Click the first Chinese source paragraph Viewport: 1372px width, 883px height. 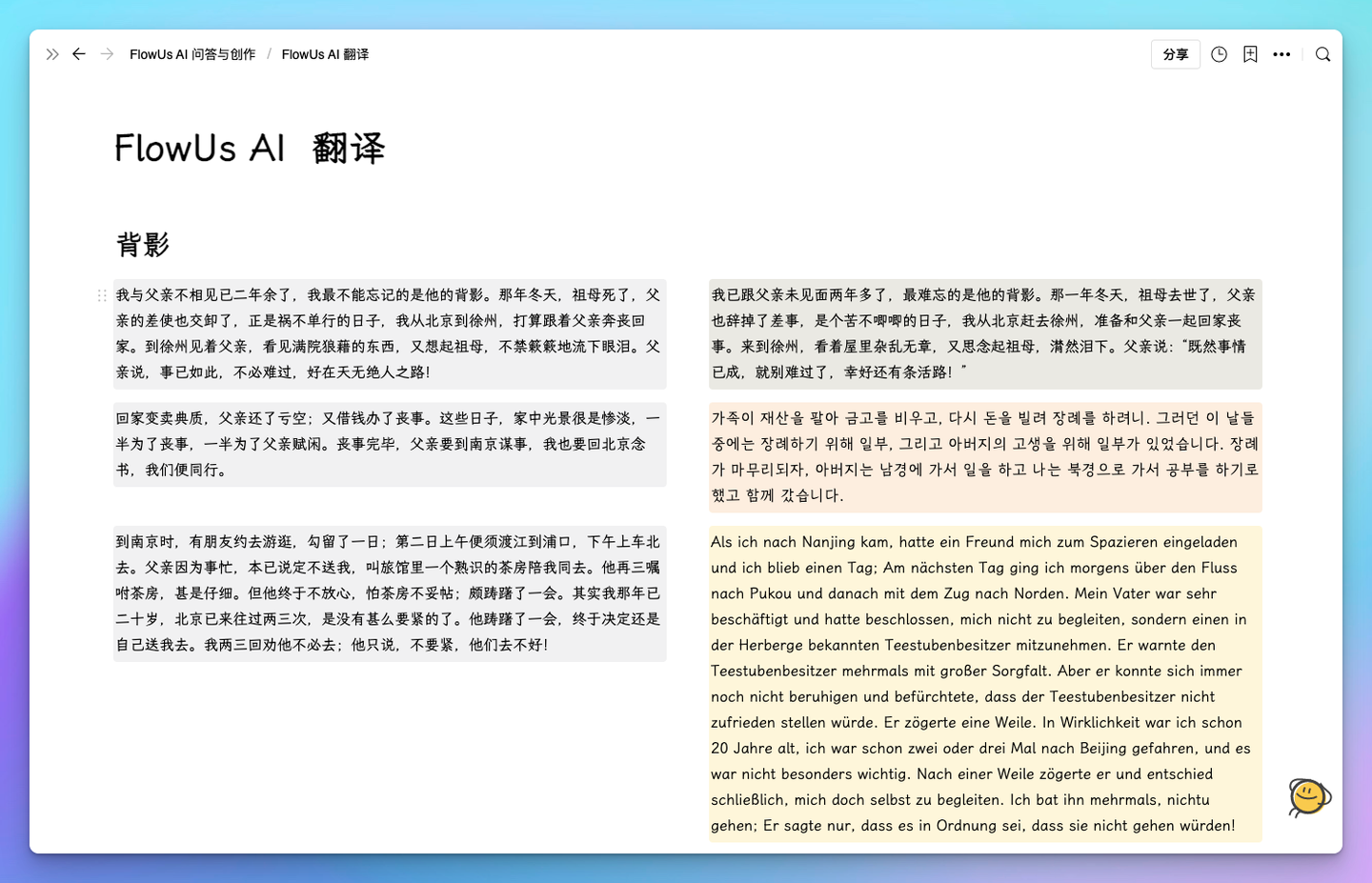click(x=389, y=334)
